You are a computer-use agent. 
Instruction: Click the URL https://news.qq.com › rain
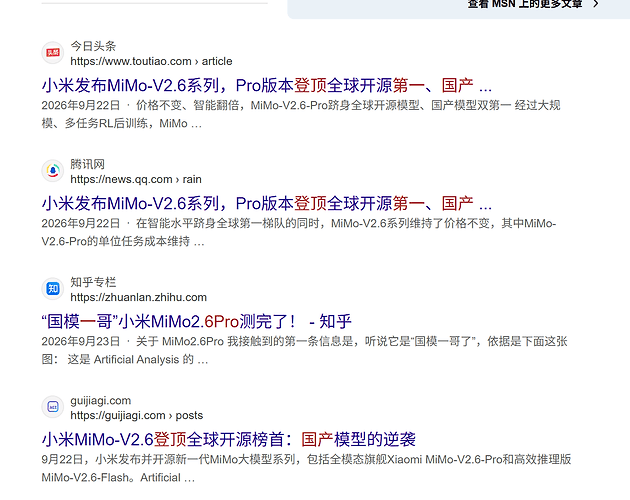point(136,179)
